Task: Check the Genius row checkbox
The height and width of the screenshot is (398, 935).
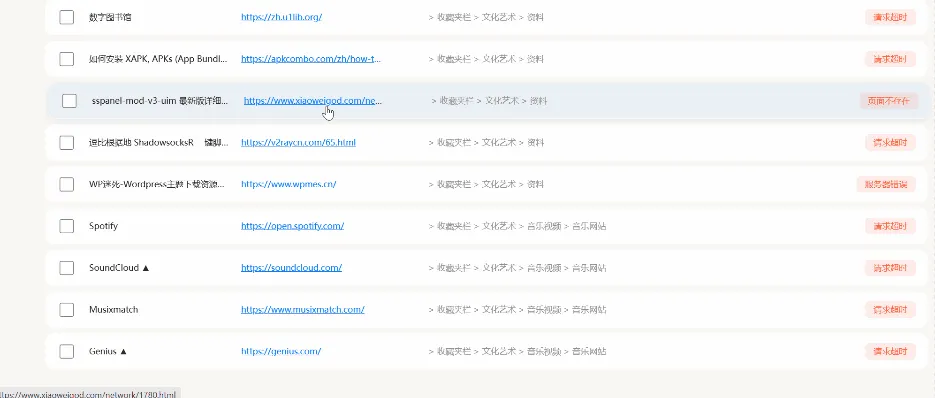Action: coord(66,351)
